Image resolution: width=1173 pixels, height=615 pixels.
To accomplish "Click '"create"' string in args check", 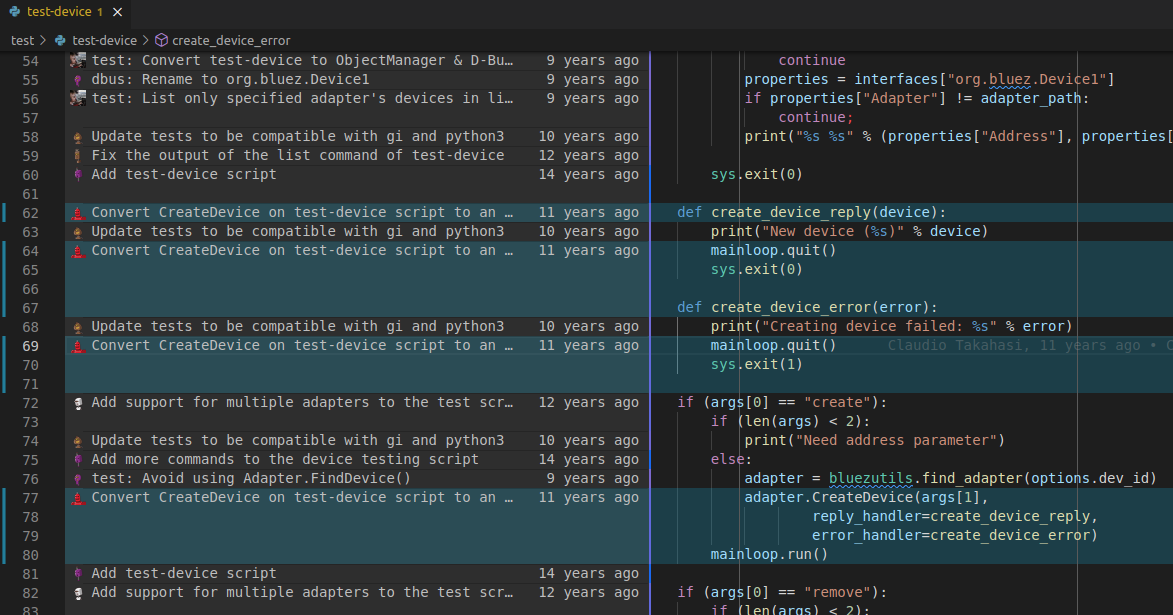I will 837,403.
